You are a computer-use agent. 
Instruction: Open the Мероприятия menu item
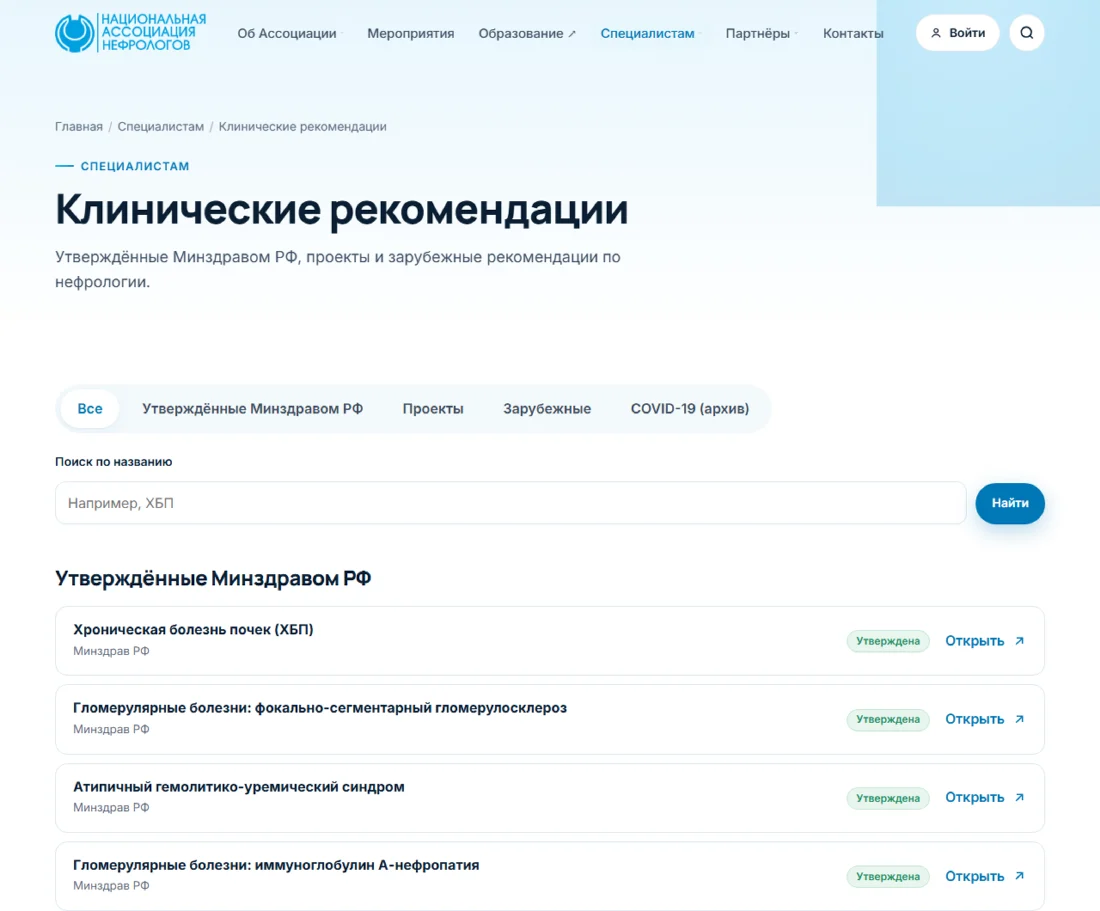(x=410, y=34)
